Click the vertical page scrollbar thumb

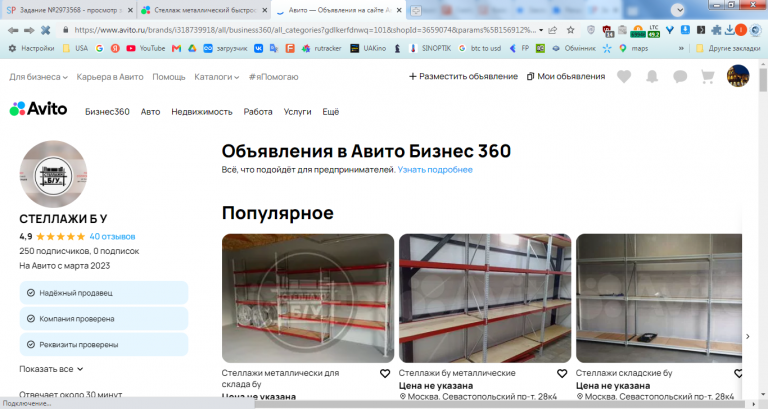[x=763, y=80]
